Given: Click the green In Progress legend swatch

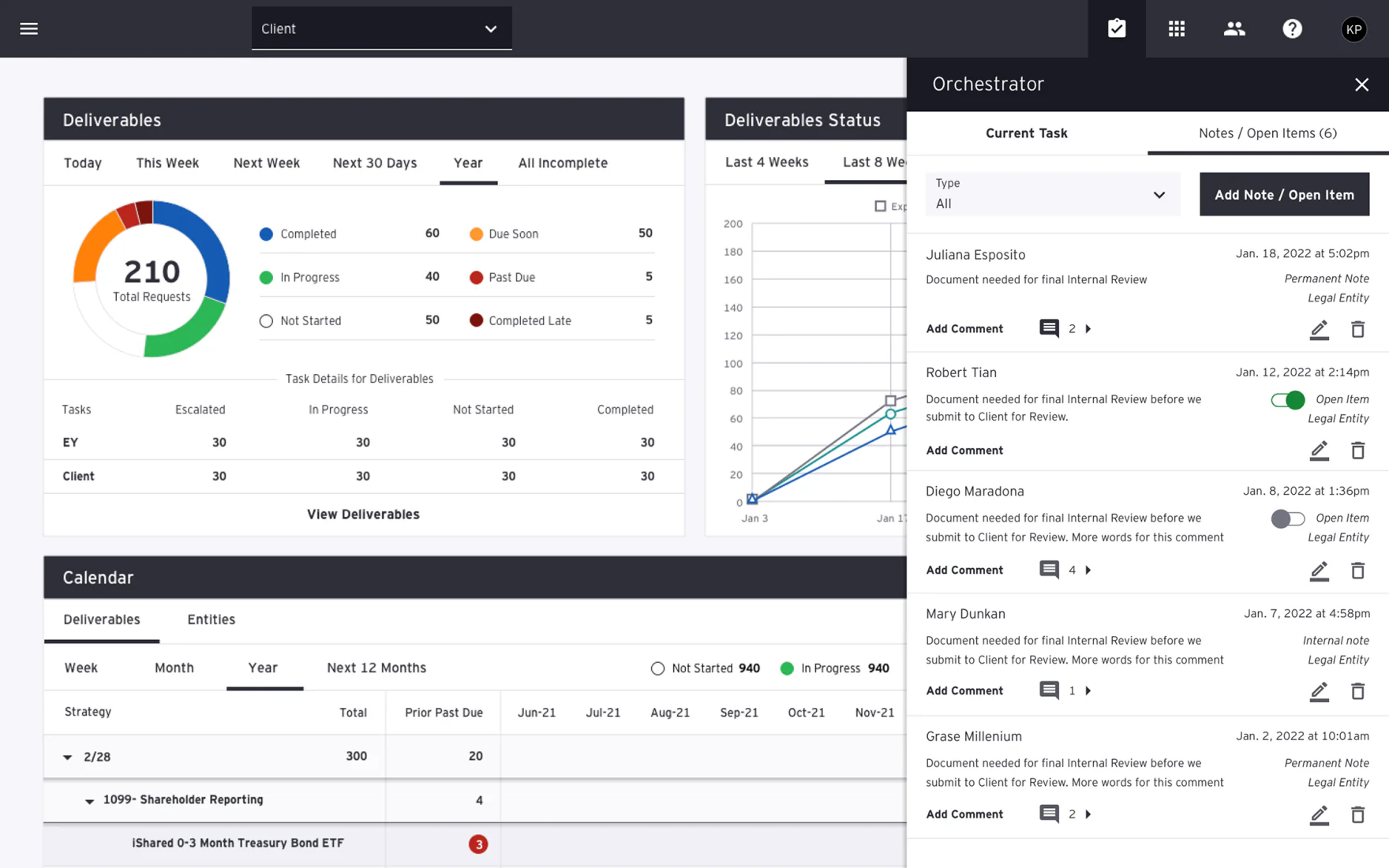Looking at the screenshot, I should [x=266, y=277].
